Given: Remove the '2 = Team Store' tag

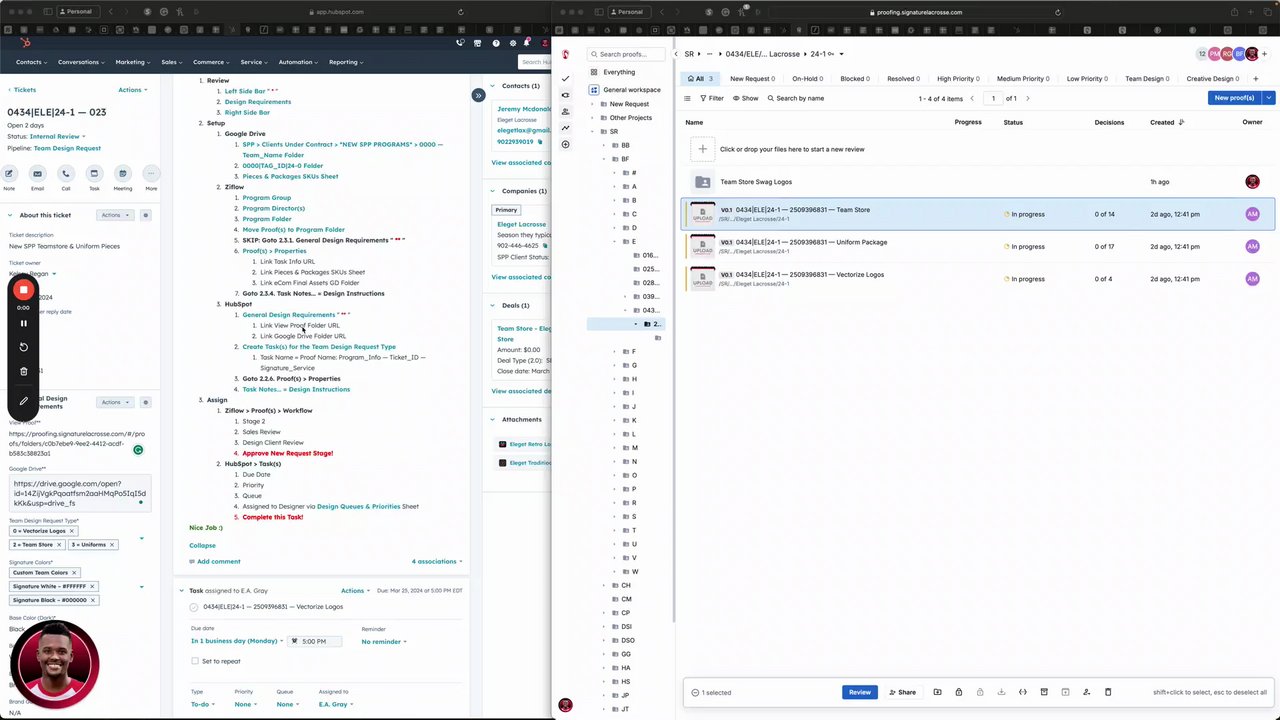Looking at the screenshot, I should (58, 545).
